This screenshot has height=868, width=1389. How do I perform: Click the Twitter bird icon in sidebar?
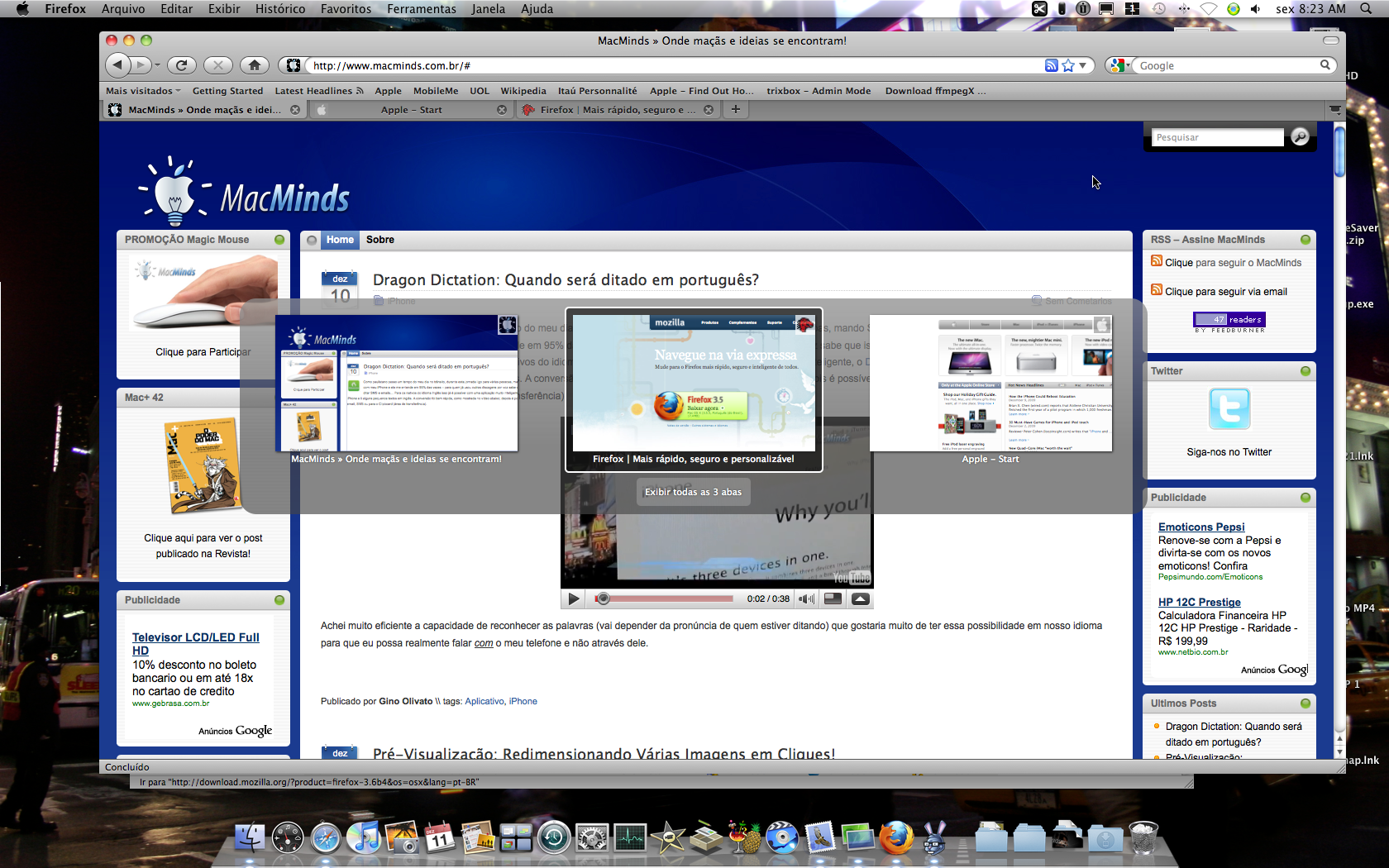tap(1229, 408)
